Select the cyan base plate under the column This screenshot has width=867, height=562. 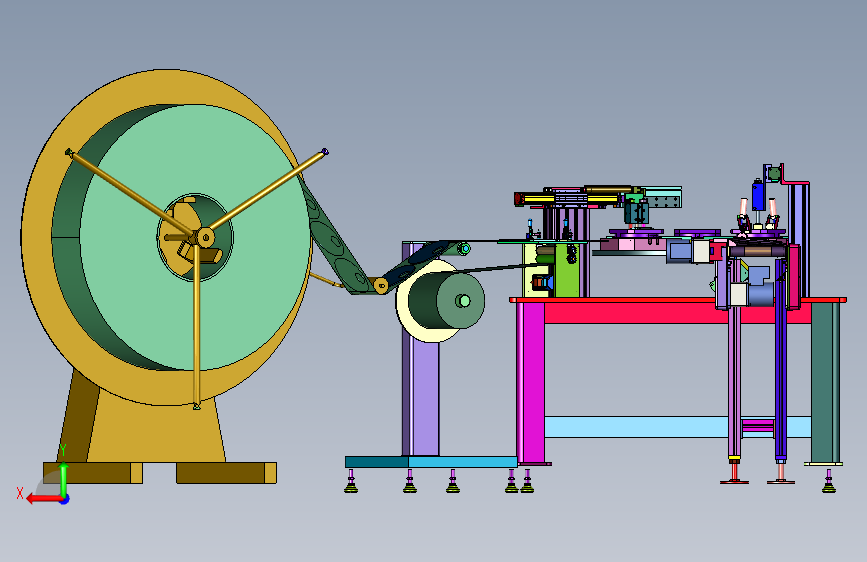[431, 462]
